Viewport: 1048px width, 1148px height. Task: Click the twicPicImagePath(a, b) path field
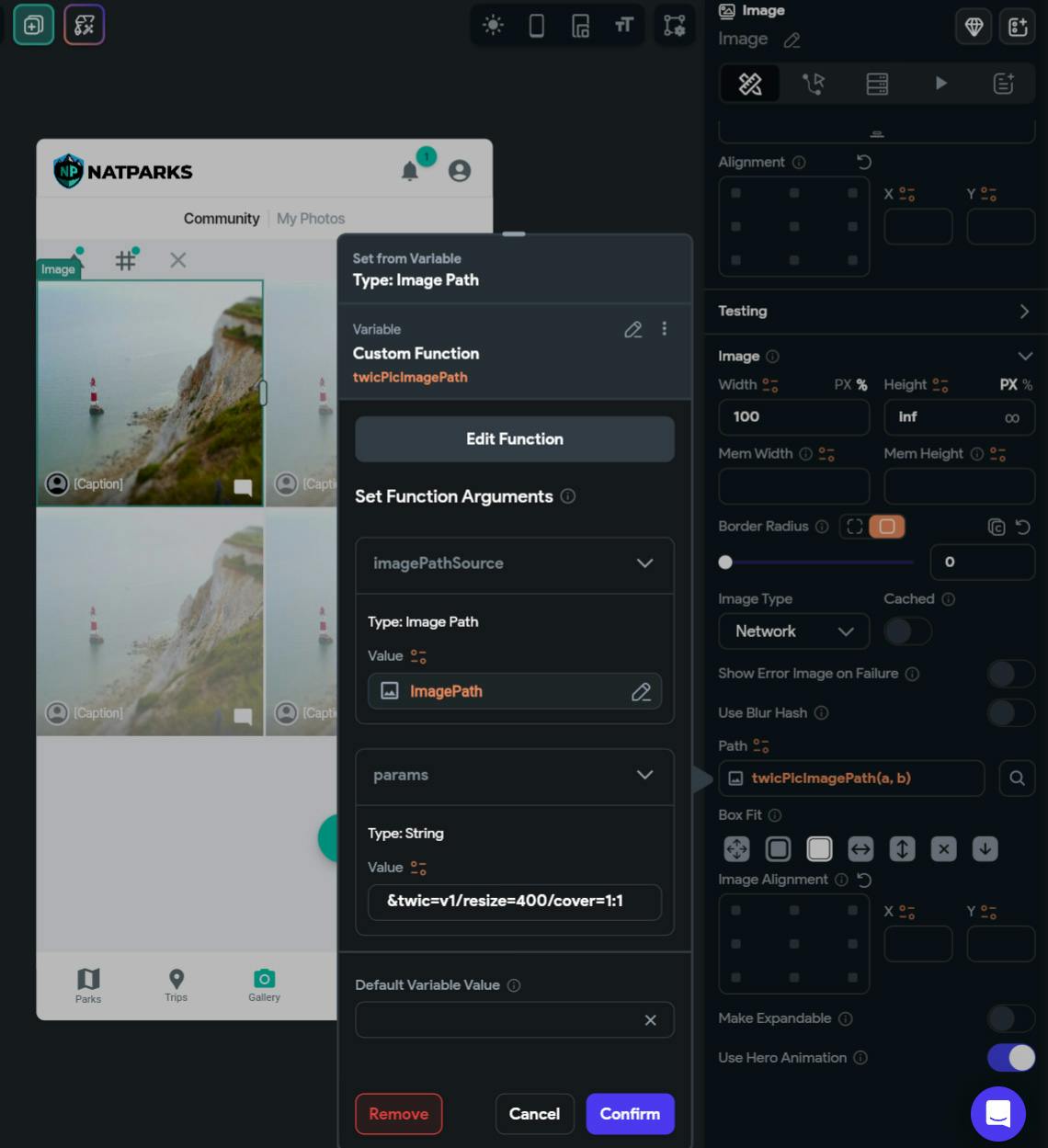851,779
